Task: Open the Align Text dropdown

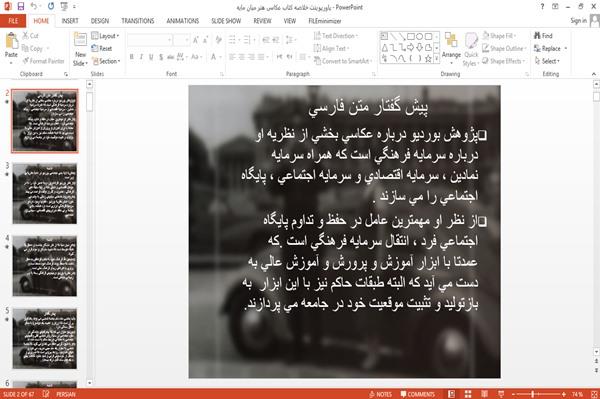Action: (331, 48)
